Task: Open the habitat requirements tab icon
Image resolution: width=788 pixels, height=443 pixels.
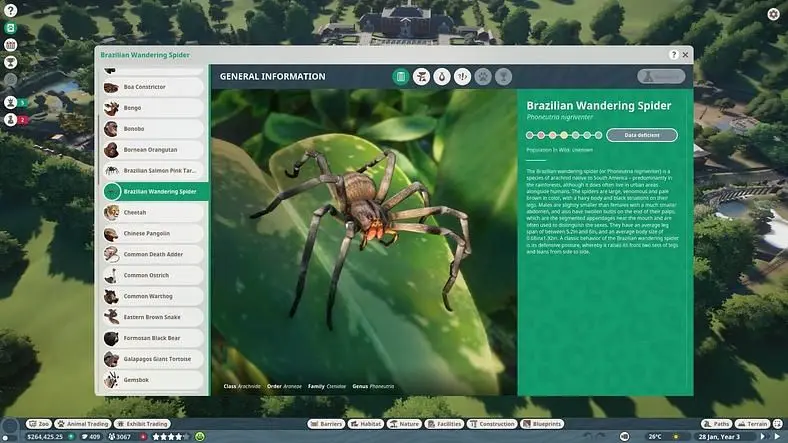Action: (x=421, y=77)
